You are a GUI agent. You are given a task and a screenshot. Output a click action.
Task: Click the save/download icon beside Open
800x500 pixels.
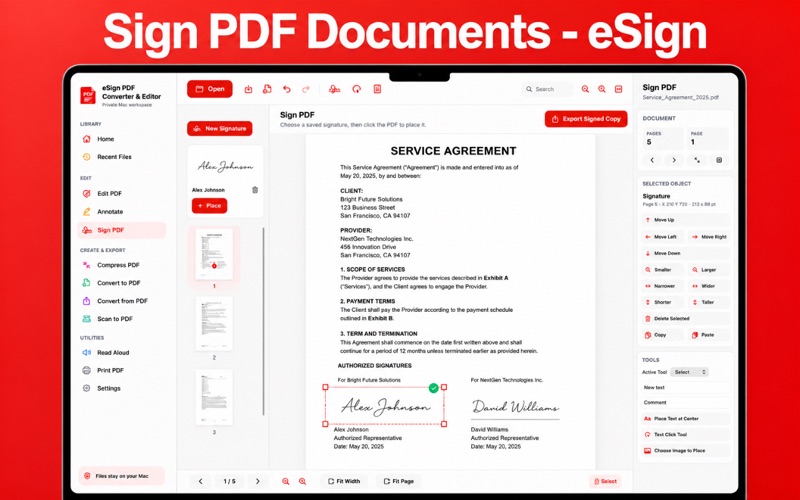(x=248, y=89)
